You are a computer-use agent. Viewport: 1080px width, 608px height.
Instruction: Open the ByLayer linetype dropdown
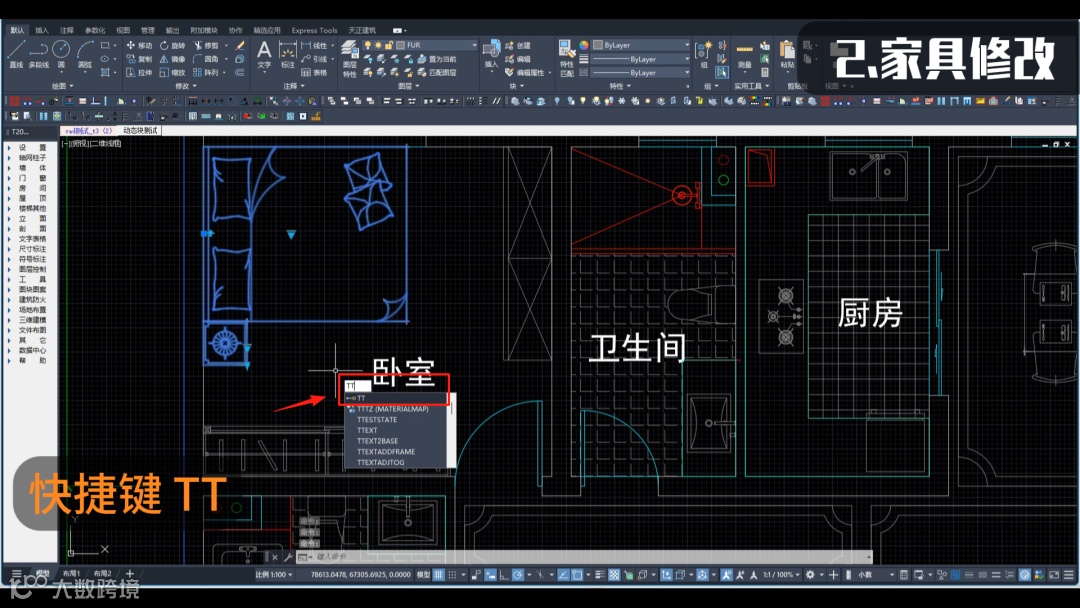pos(687,72)
